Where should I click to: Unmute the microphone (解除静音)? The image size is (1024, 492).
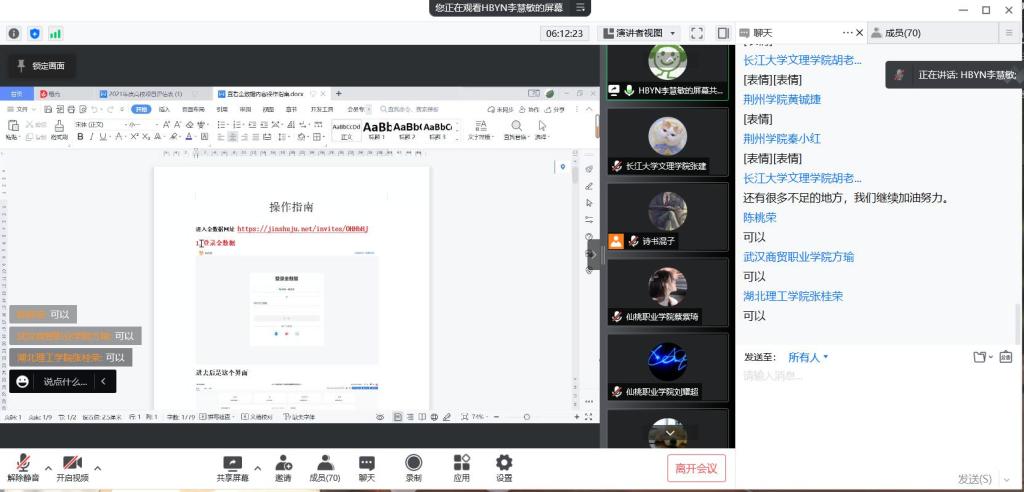[23, 466]
